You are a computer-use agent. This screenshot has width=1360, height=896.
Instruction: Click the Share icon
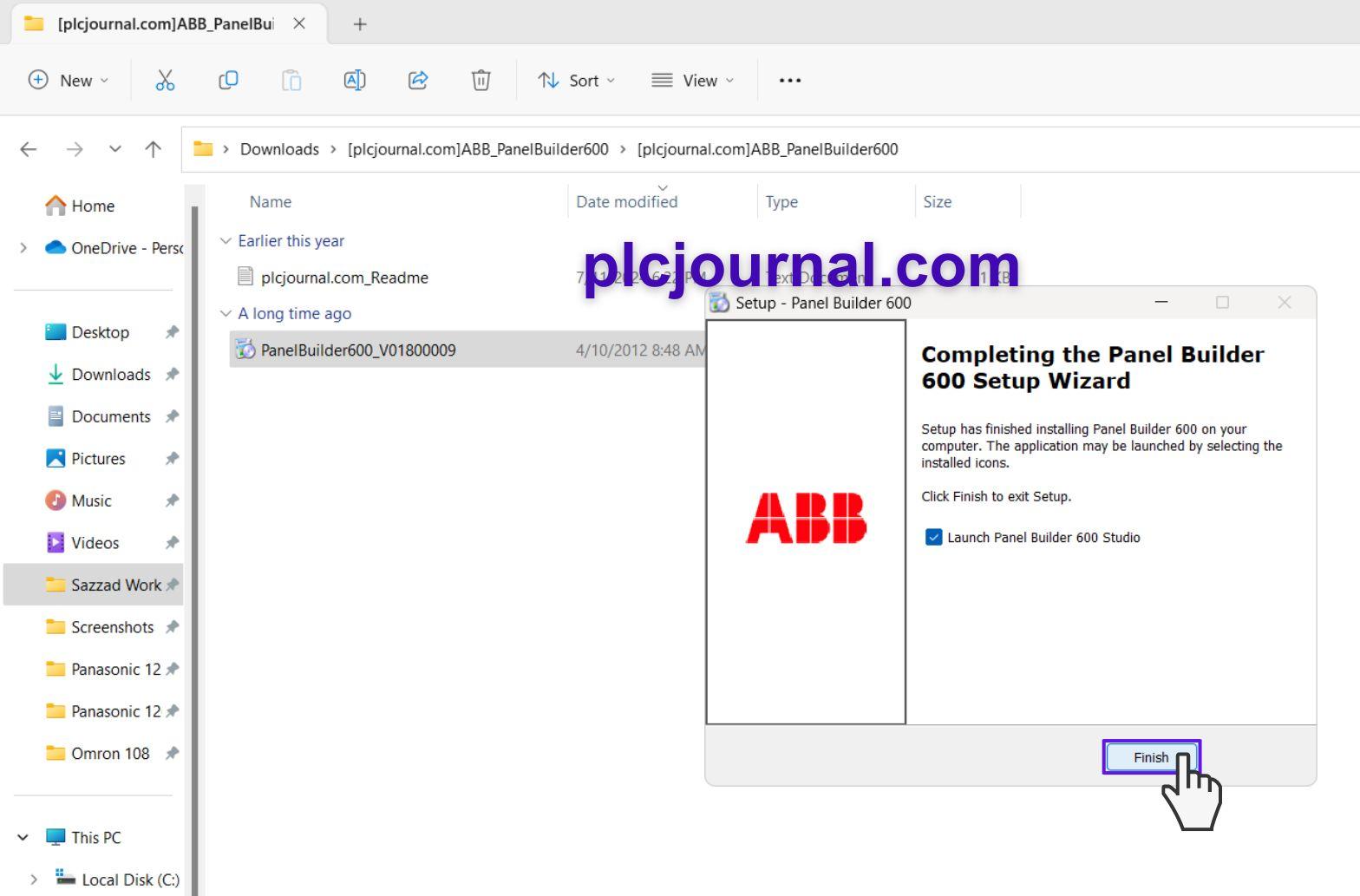(418, 81)
